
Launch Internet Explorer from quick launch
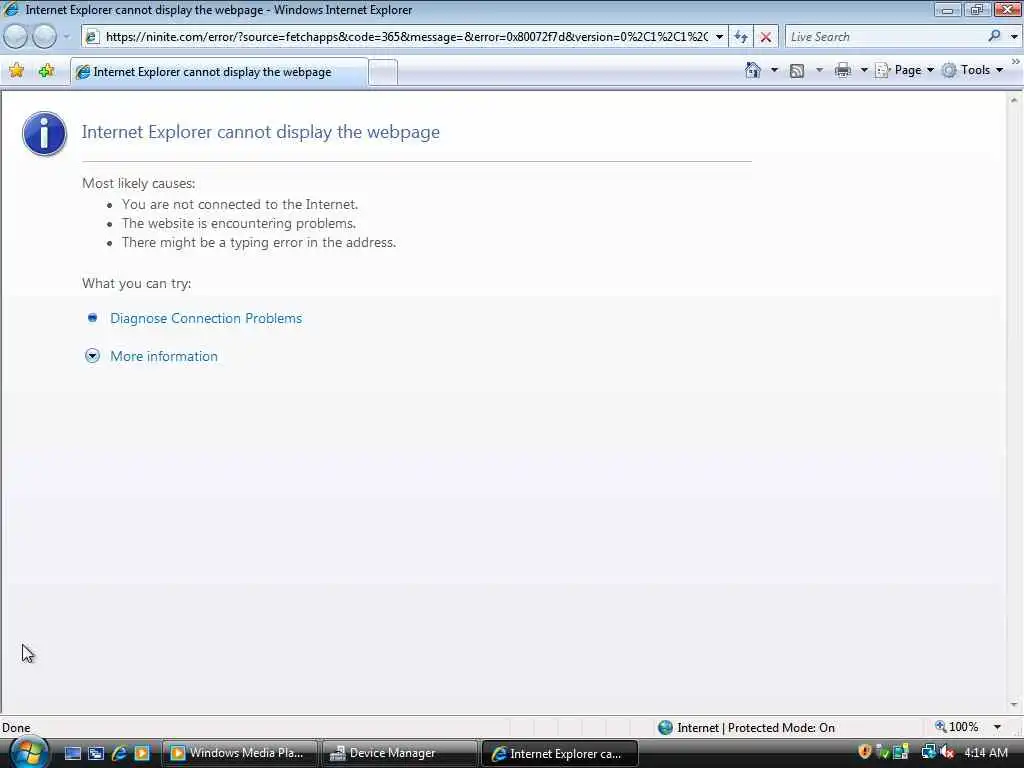pos(119,754)
